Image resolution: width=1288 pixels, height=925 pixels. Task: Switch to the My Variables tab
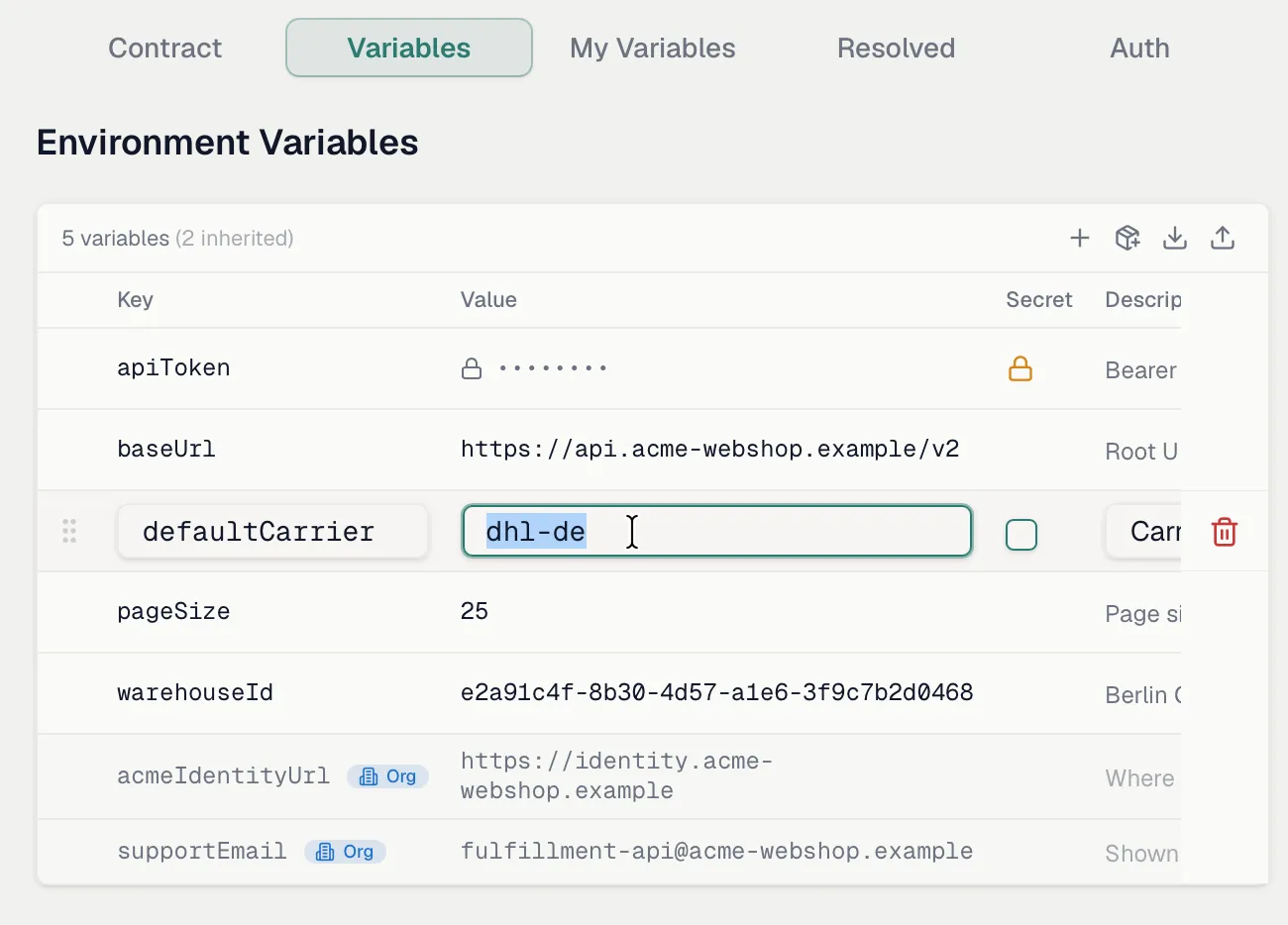[x=653, y=48]
